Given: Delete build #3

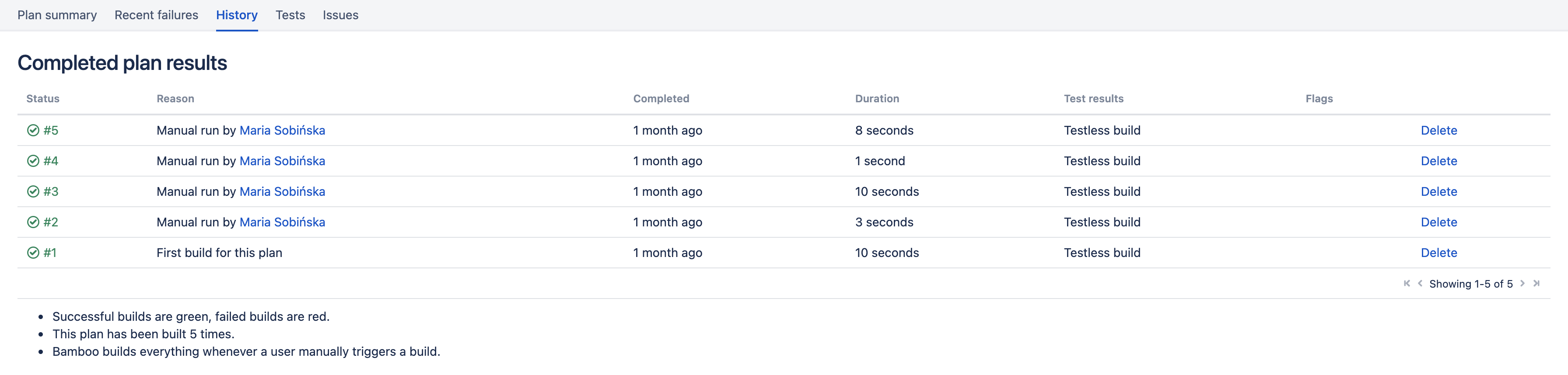Looking at the screenshot, I should tap(1439, 191).
